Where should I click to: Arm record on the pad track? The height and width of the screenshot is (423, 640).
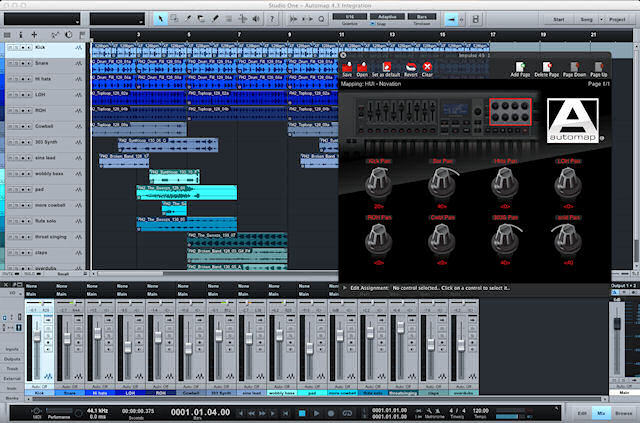(22, 189)
